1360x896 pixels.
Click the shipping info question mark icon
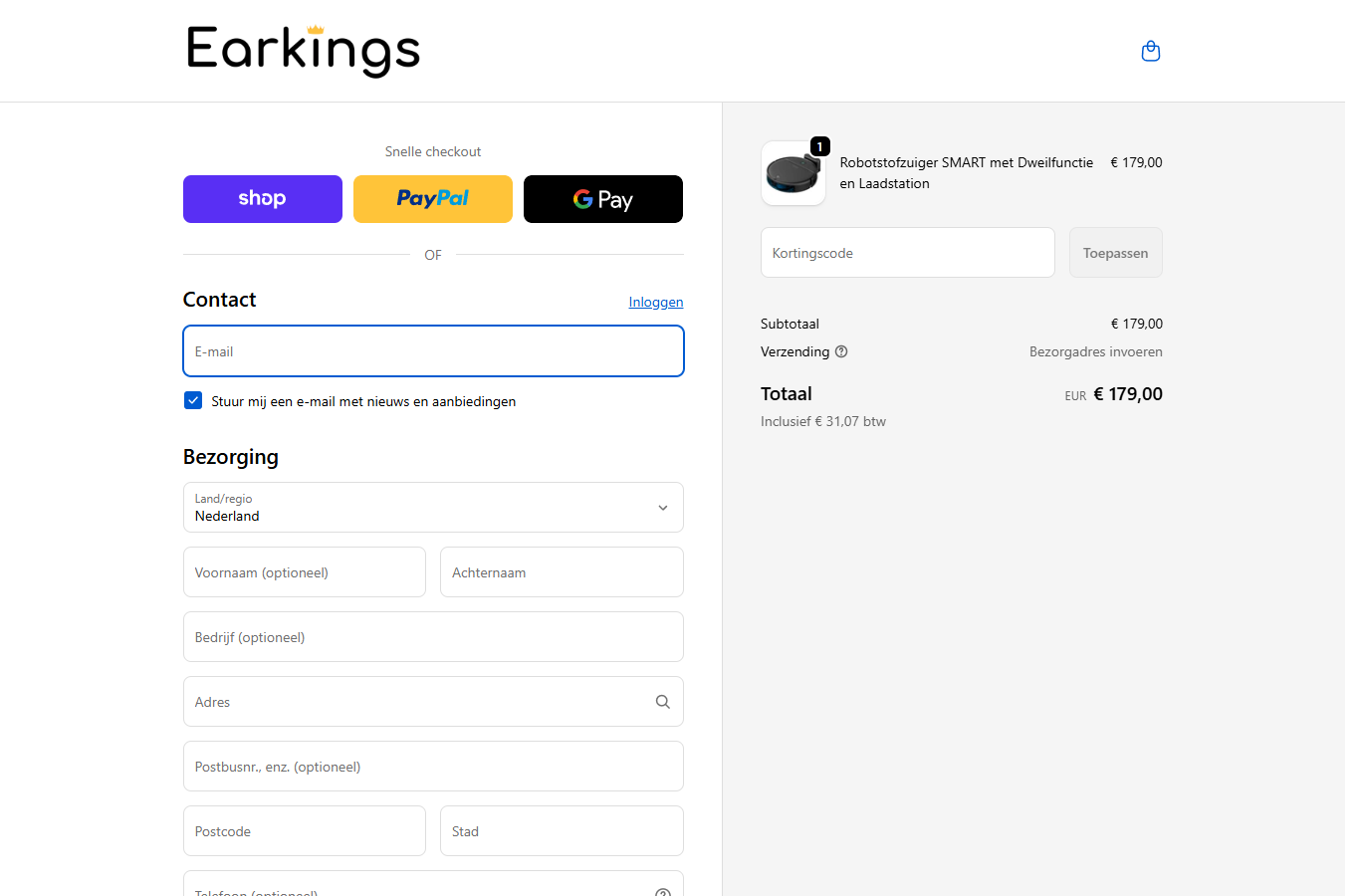[x=841, y=351]
